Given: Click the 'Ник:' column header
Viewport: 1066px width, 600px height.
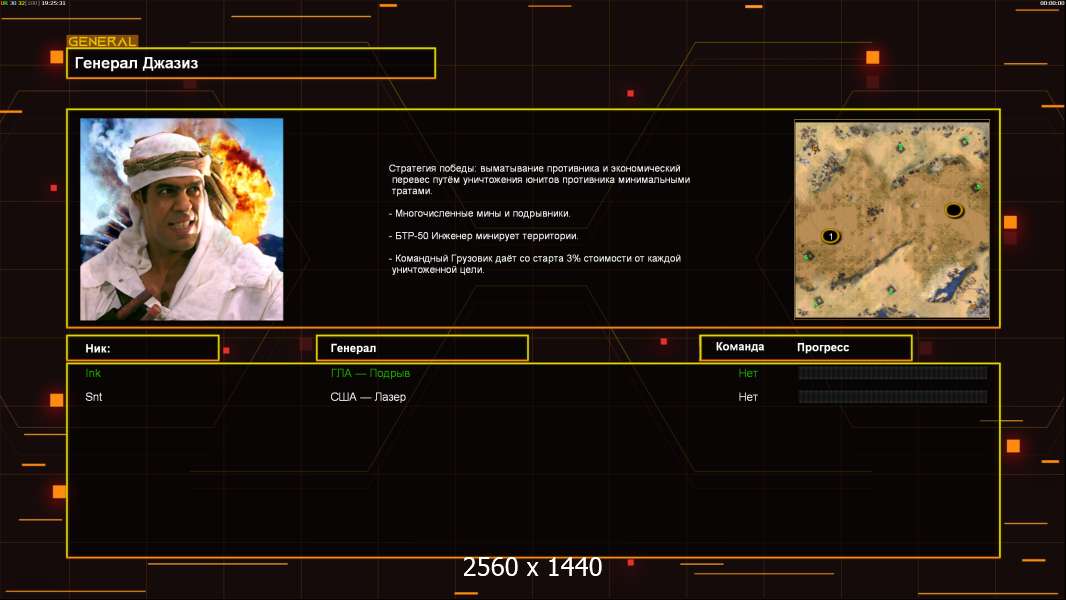Looking at the screenshot, I should coord(142,348).
